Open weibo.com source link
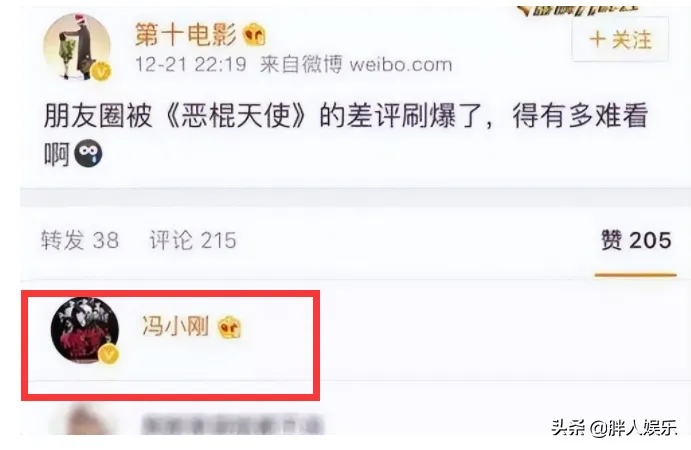The width and height of the screenshot is (691, 450). tap(401, 65)
